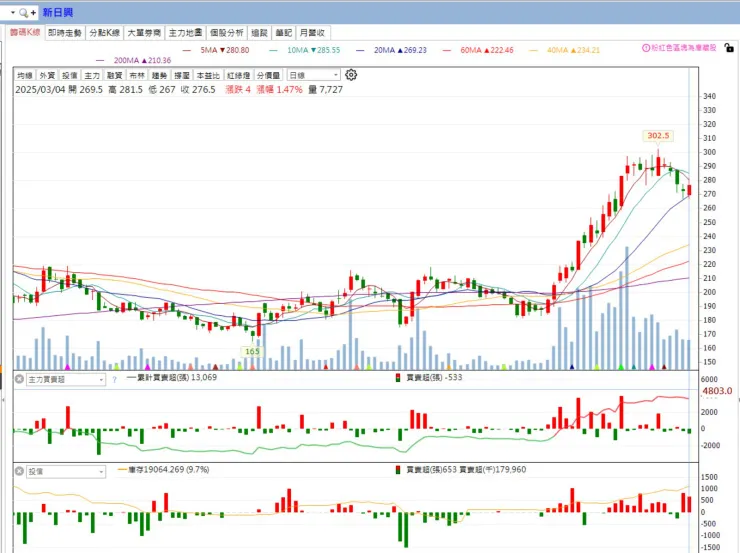Open the 主力買賣超 indicator dropdown

click(66, 379)
